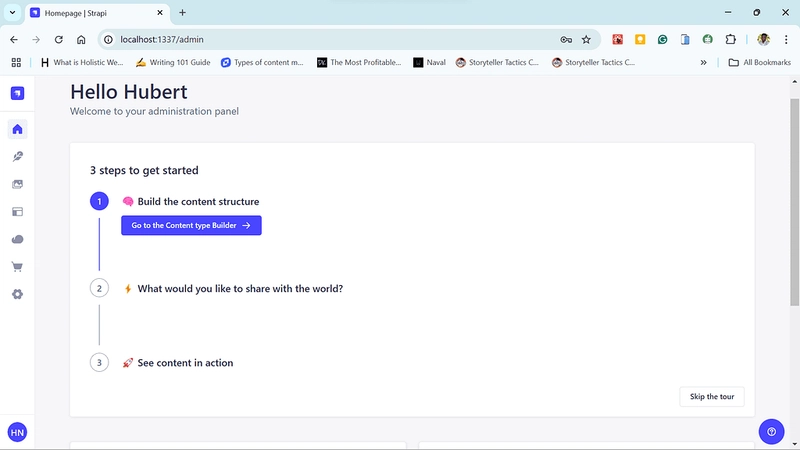The width and height of the screenshot is (800, 450).
Task: Open the HN user profile avatar
Action: (x=17, y=433)
